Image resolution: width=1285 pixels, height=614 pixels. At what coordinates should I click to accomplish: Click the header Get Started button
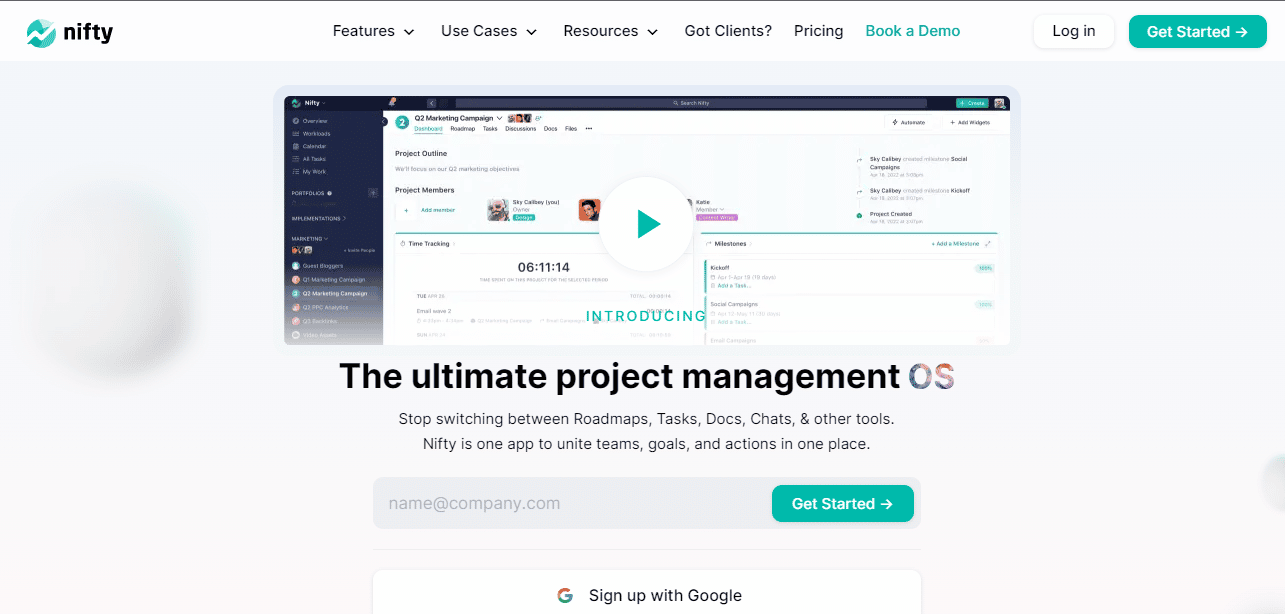pos(1197,32)
